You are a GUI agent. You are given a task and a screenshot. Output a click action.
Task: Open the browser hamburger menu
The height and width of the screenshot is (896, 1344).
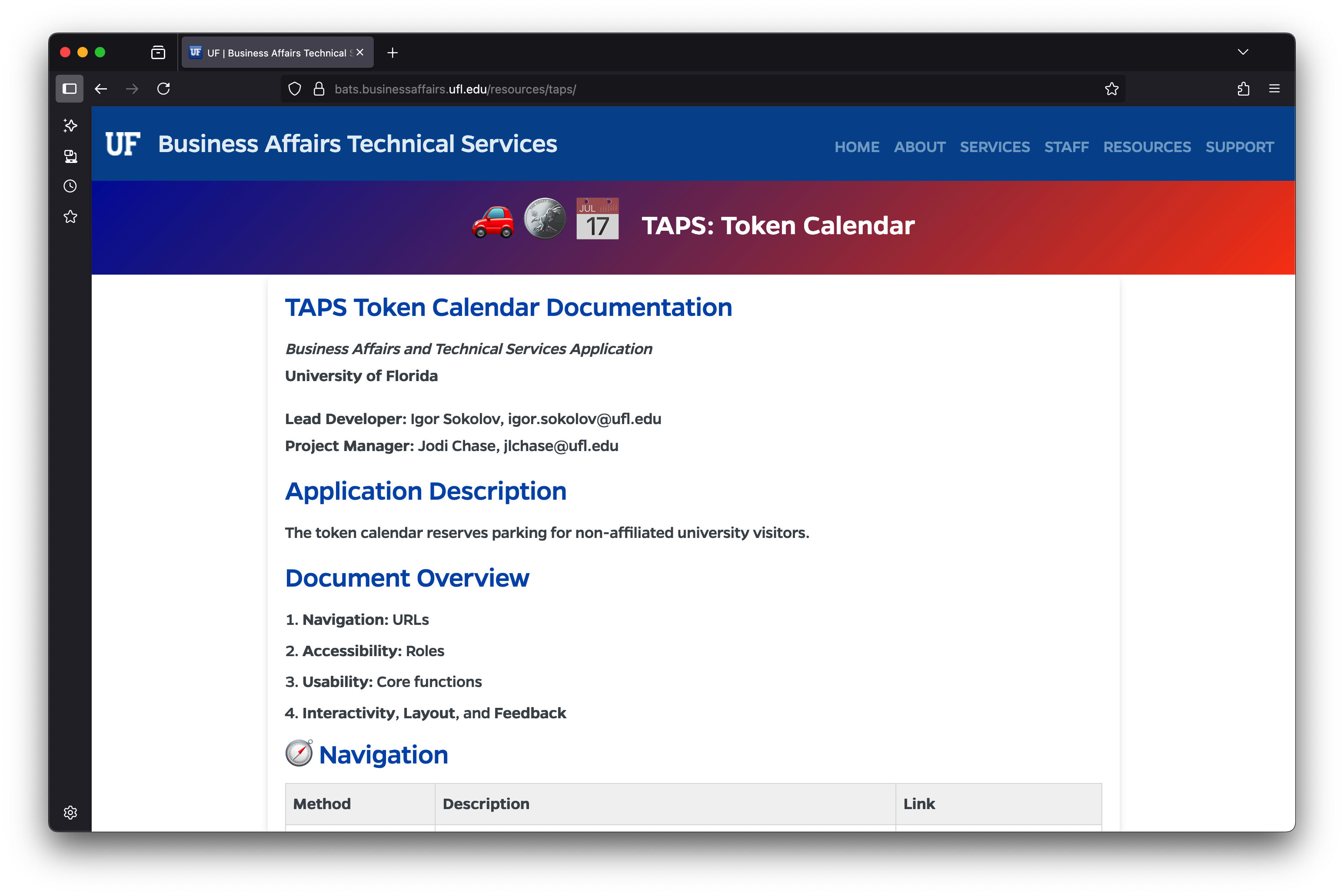coord(1274,89)
